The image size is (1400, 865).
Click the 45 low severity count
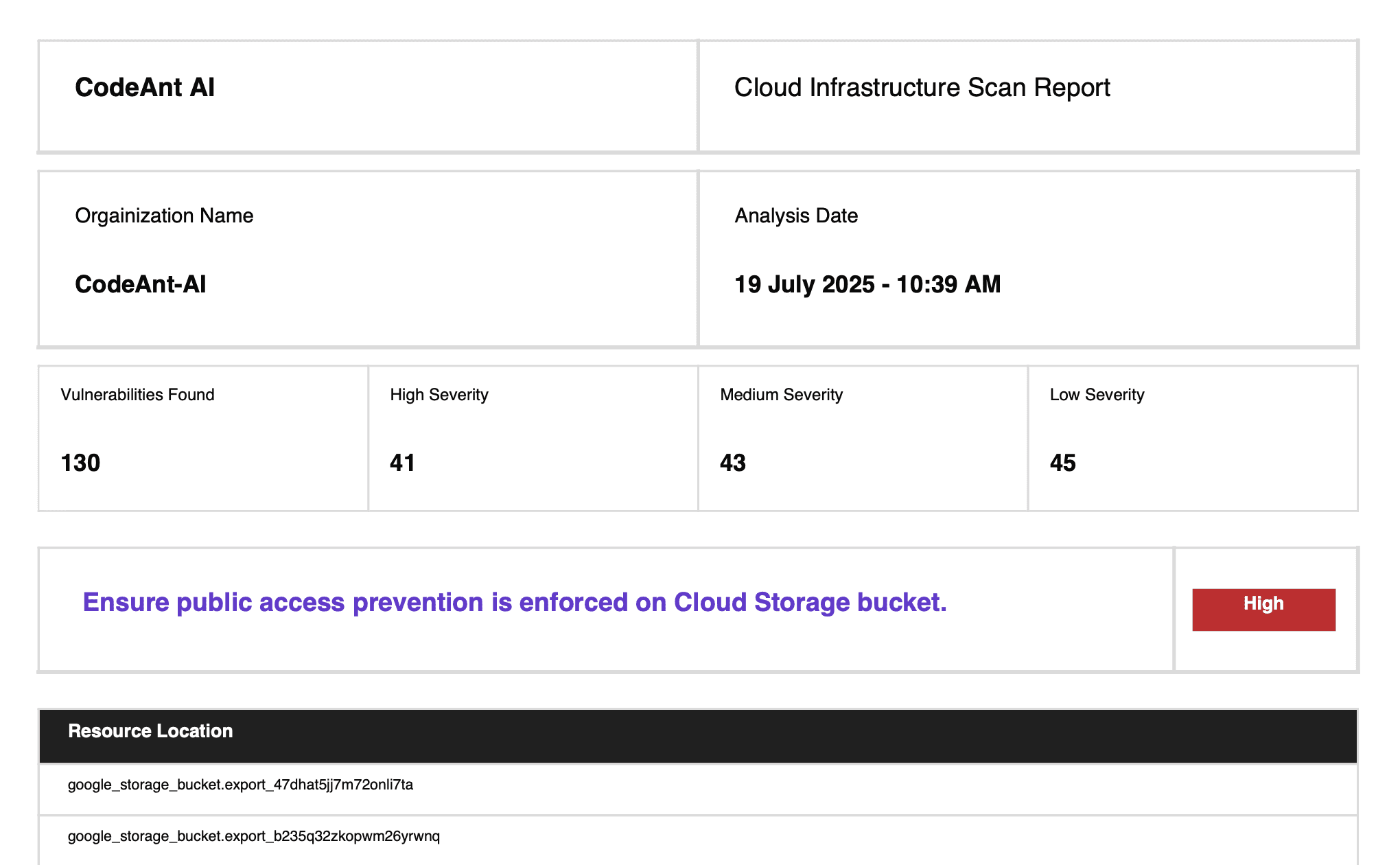coord(1062,463)
